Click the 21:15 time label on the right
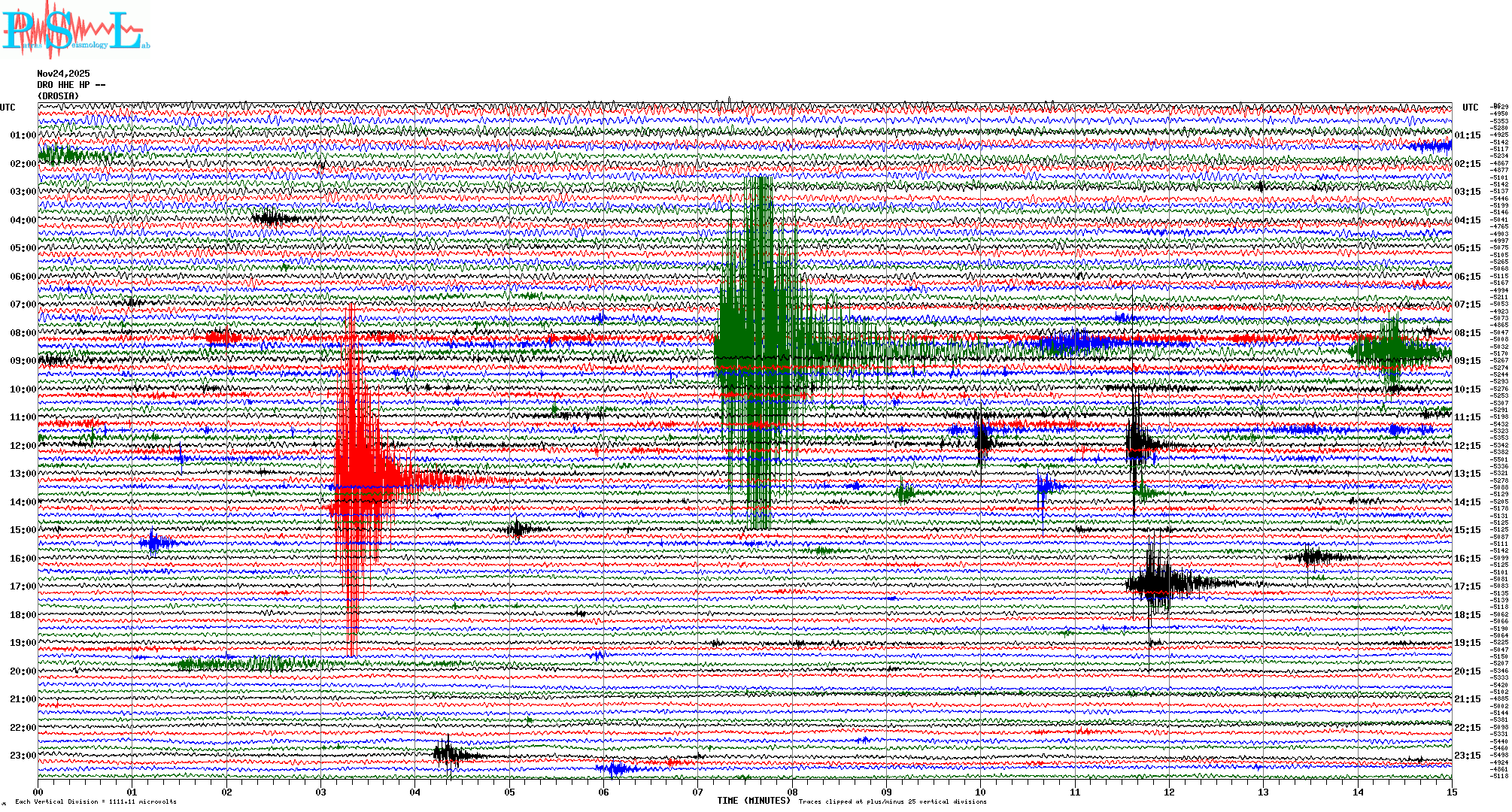The height and width of the screenshot is (812, 1512). (1467, 699)
